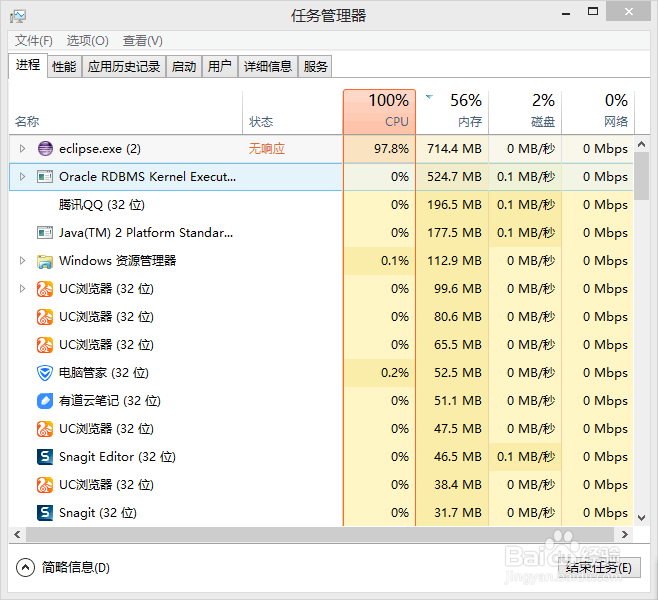Switch to the 用户 tab
This screenshot has width=658, height=600.
pyautogui.click(x=220, y=66)
